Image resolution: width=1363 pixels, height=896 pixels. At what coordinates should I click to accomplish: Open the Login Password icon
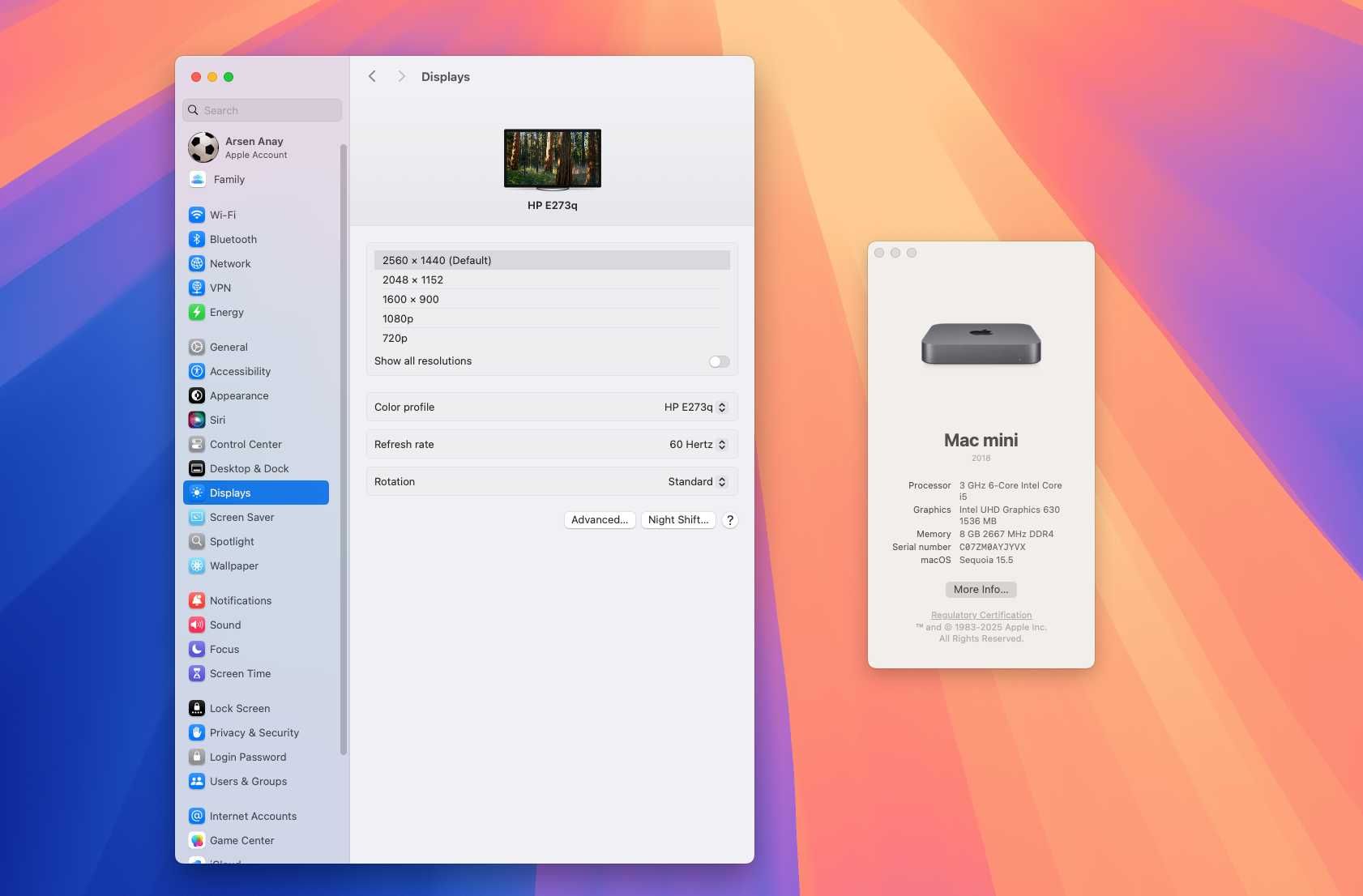point(197,757)
